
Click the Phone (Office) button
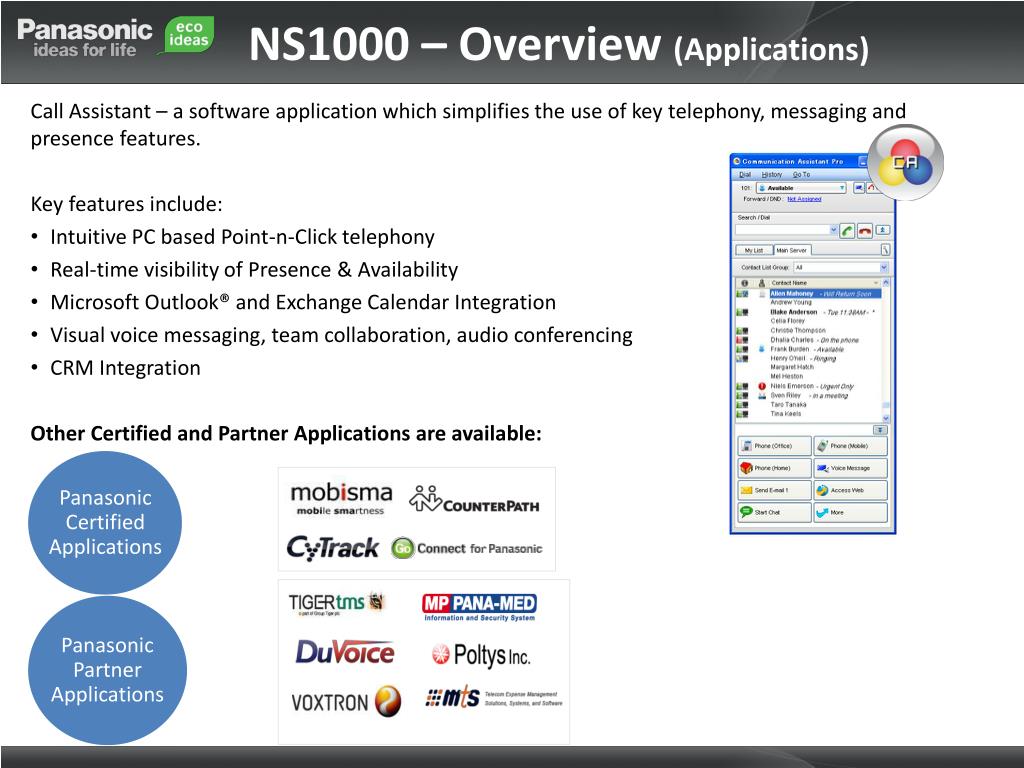coord(775,446)
